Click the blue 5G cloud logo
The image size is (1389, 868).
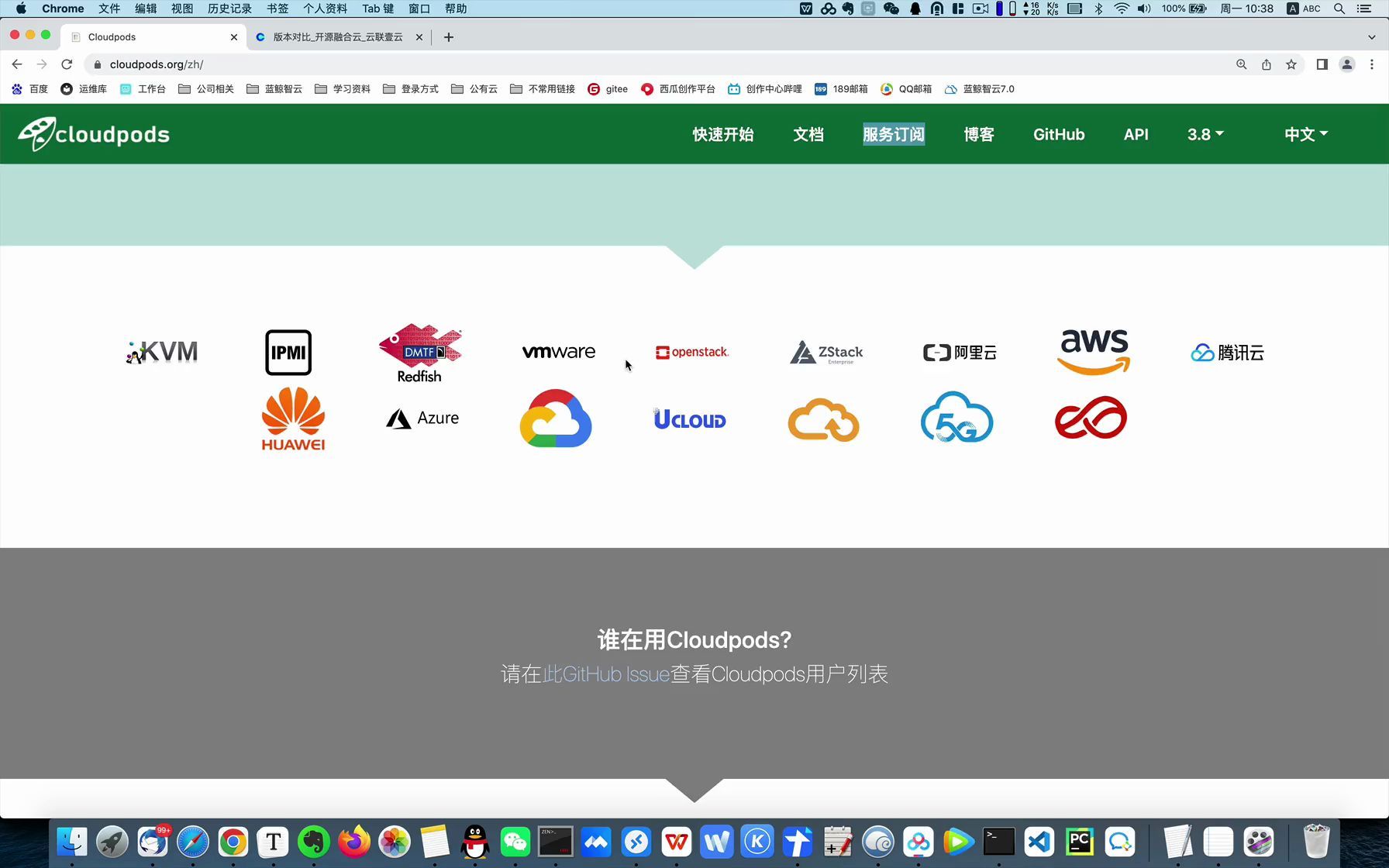coord(957,417)
